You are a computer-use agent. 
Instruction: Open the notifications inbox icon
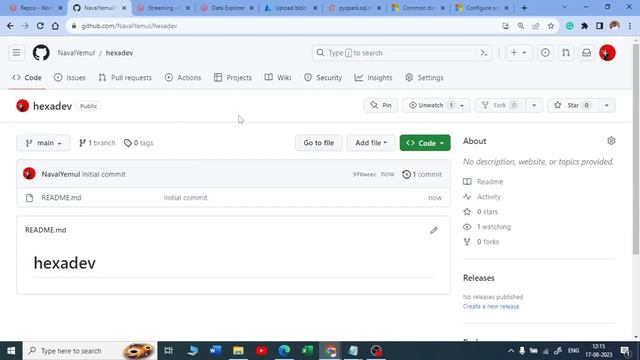click(x=587, y=53)
